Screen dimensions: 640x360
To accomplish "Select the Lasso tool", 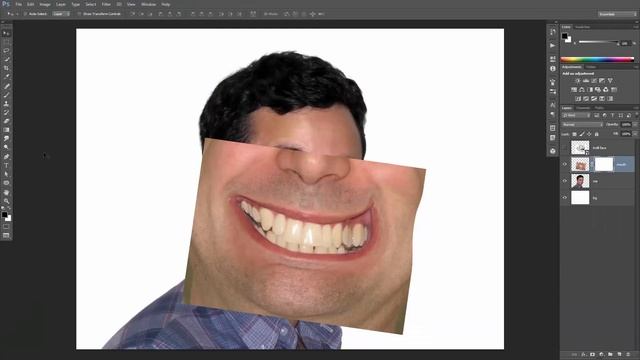I will point(6,51).
